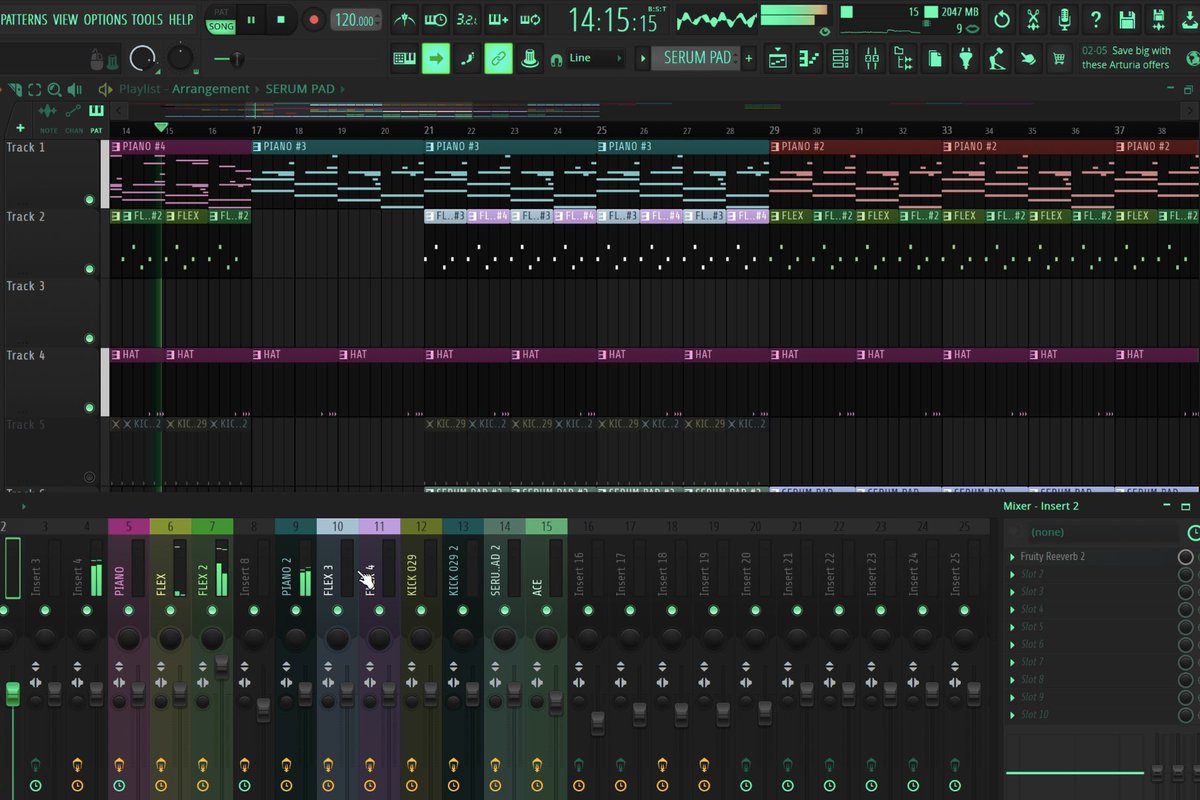Pause playback with the pause button

point(251,19)
